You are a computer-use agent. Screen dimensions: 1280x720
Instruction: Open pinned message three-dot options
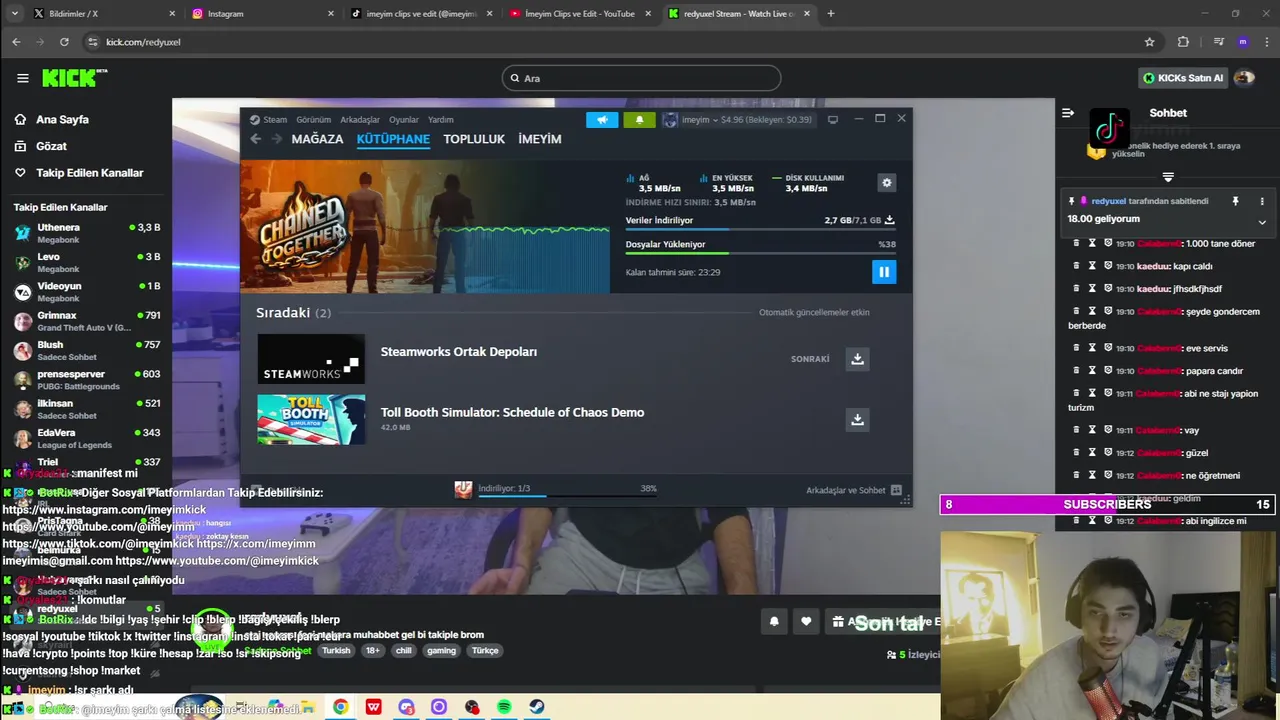click(1262, 201)
